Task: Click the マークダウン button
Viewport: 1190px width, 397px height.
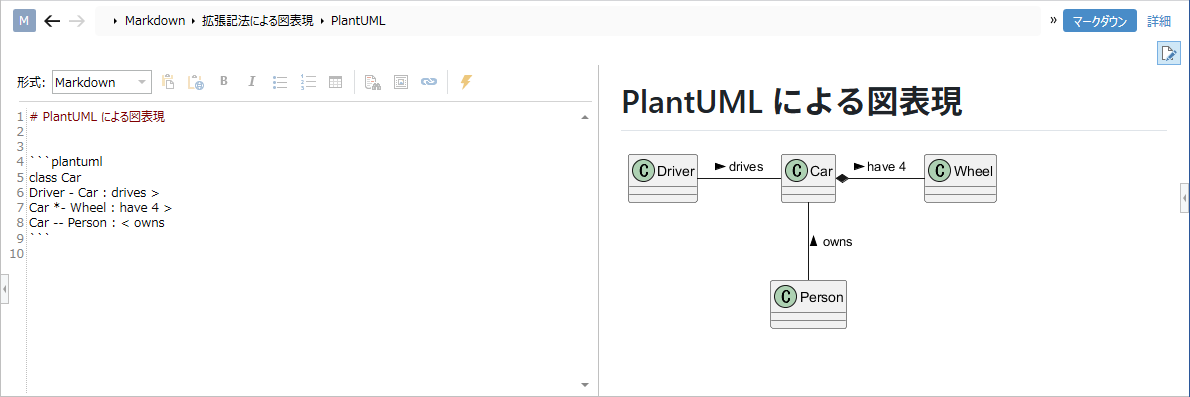Action: click(1100, 21)
